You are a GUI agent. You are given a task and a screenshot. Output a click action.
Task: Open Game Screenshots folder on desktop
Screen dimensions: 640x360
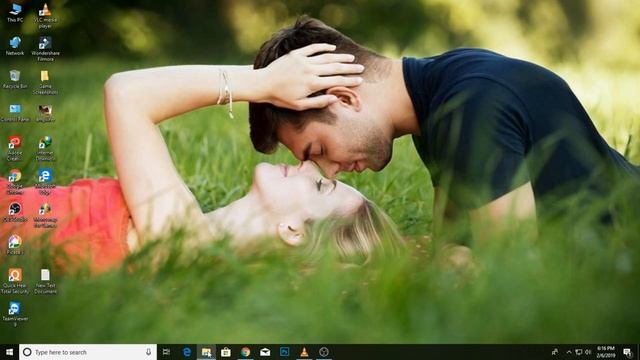point(45,82)
